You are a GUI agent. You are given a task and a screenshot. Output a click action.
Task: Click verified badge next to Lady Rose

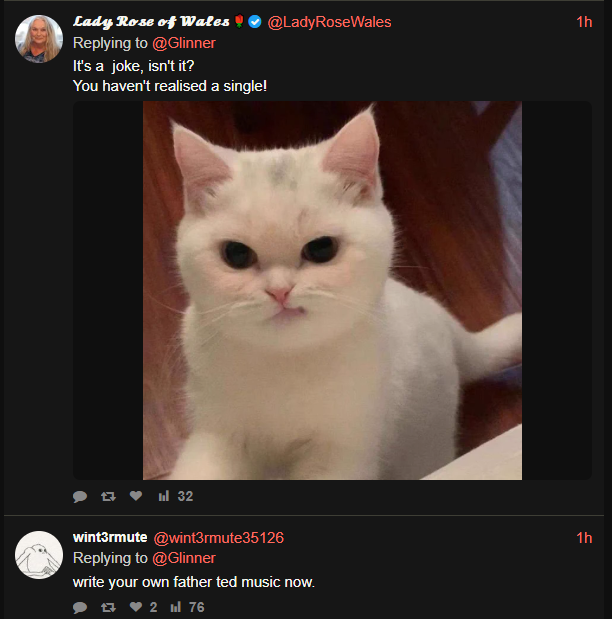point(255,22)
